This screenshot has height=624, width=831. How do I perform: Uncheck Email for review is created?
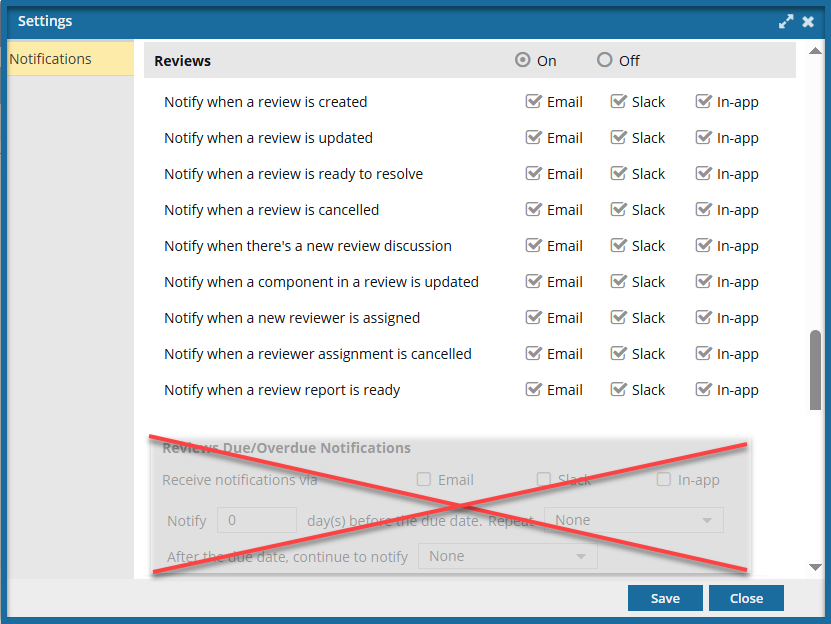click(x=534, y=102)
